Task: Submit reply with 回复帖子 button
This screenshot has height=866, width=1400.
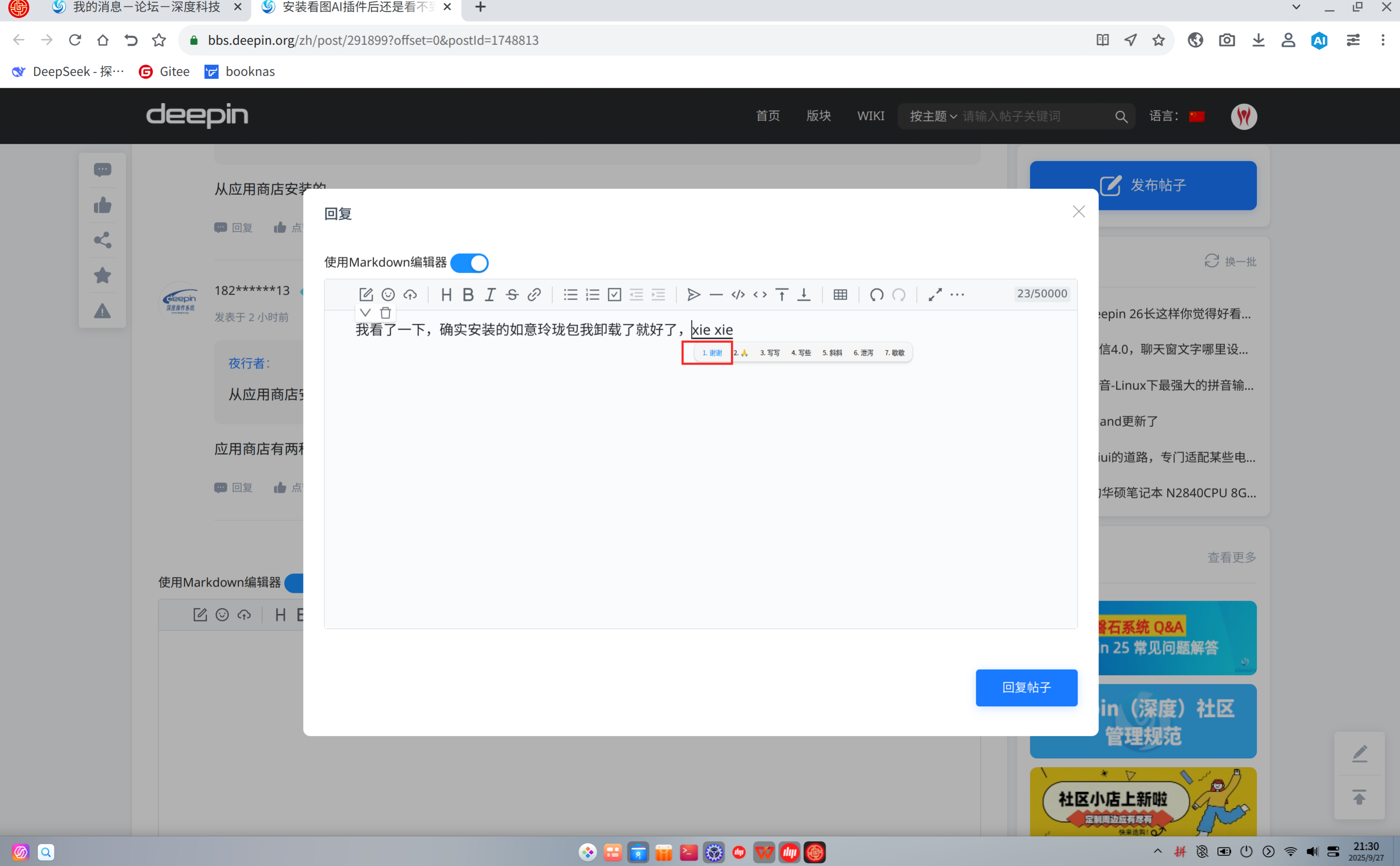Action: click(1027, 687)
